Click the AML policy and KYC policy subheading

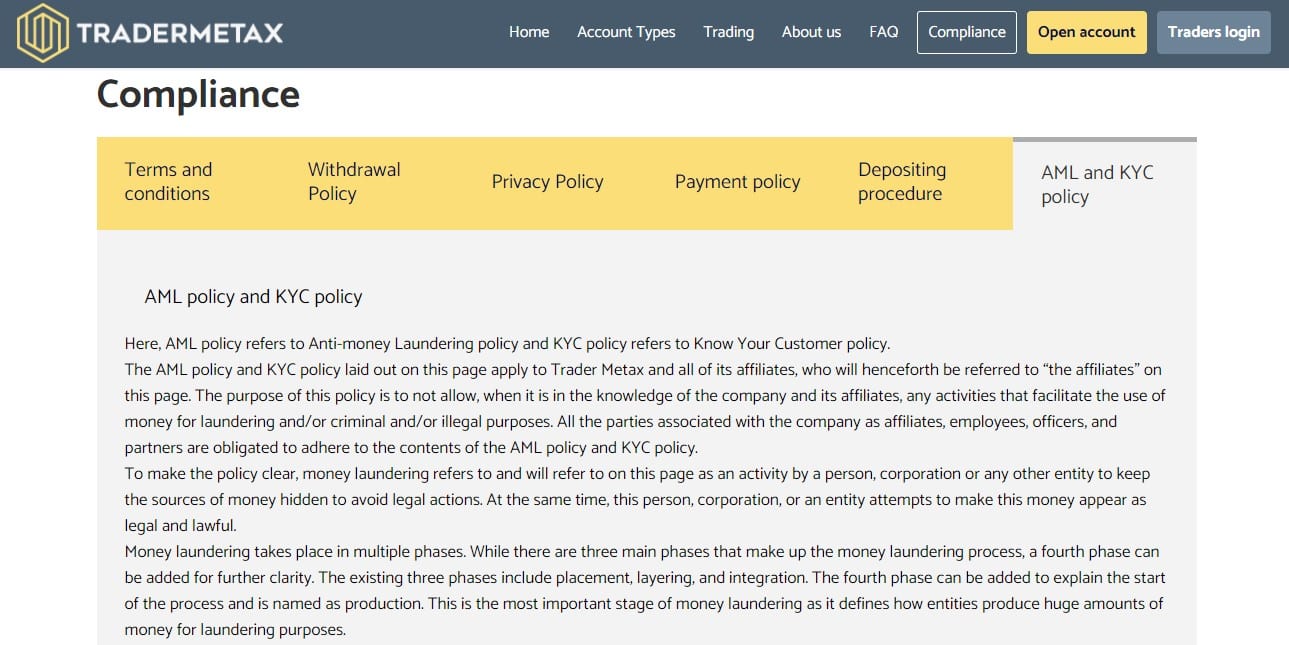253,297
